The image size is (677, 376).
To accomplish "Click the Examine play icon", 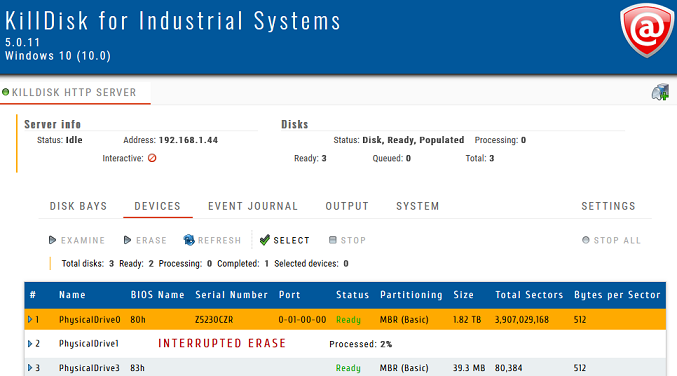I will point(52,240).
